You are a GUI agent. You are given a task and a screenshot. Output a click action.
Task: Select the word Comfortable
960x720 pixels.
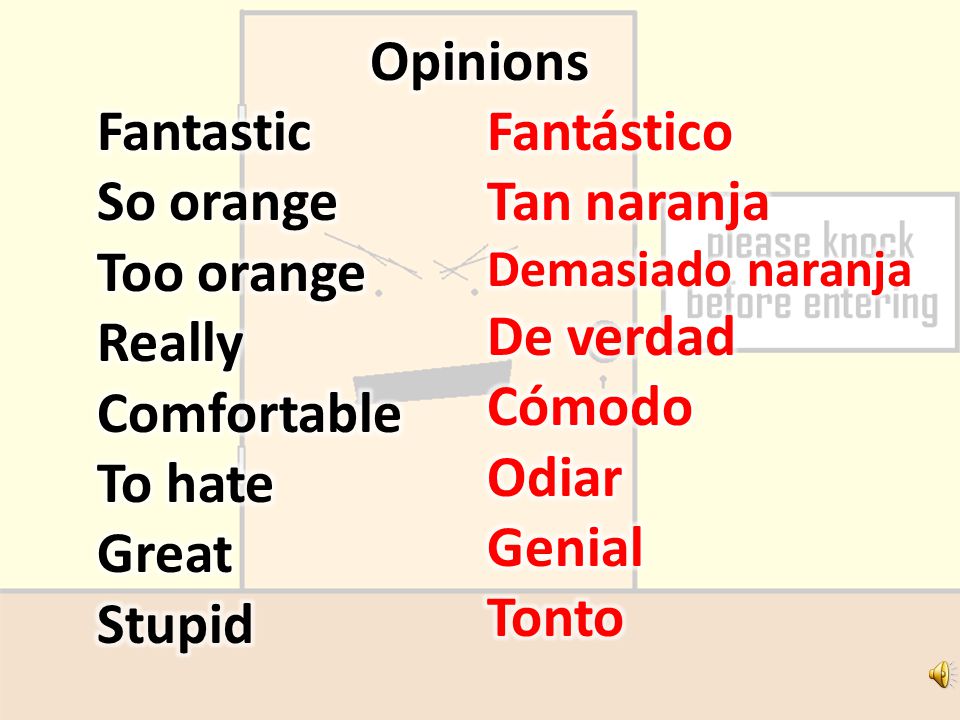[x=249, y=413]
